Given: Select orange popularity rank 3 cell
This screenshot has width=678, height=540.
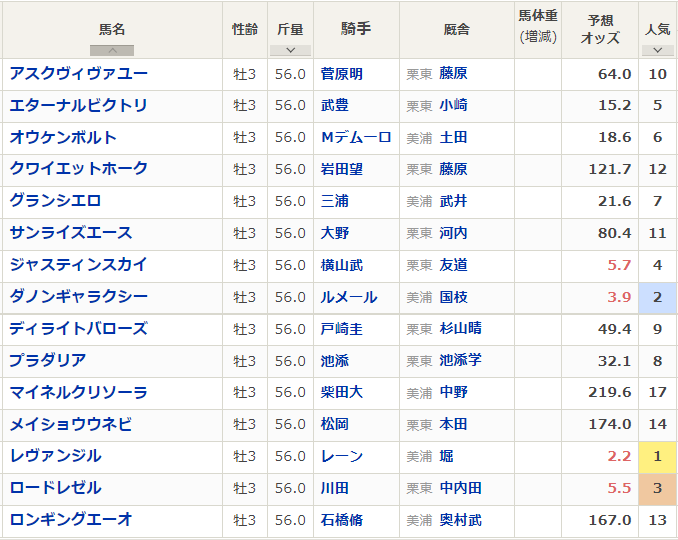Looking at the screenshot, I should [x=658, y=489].
